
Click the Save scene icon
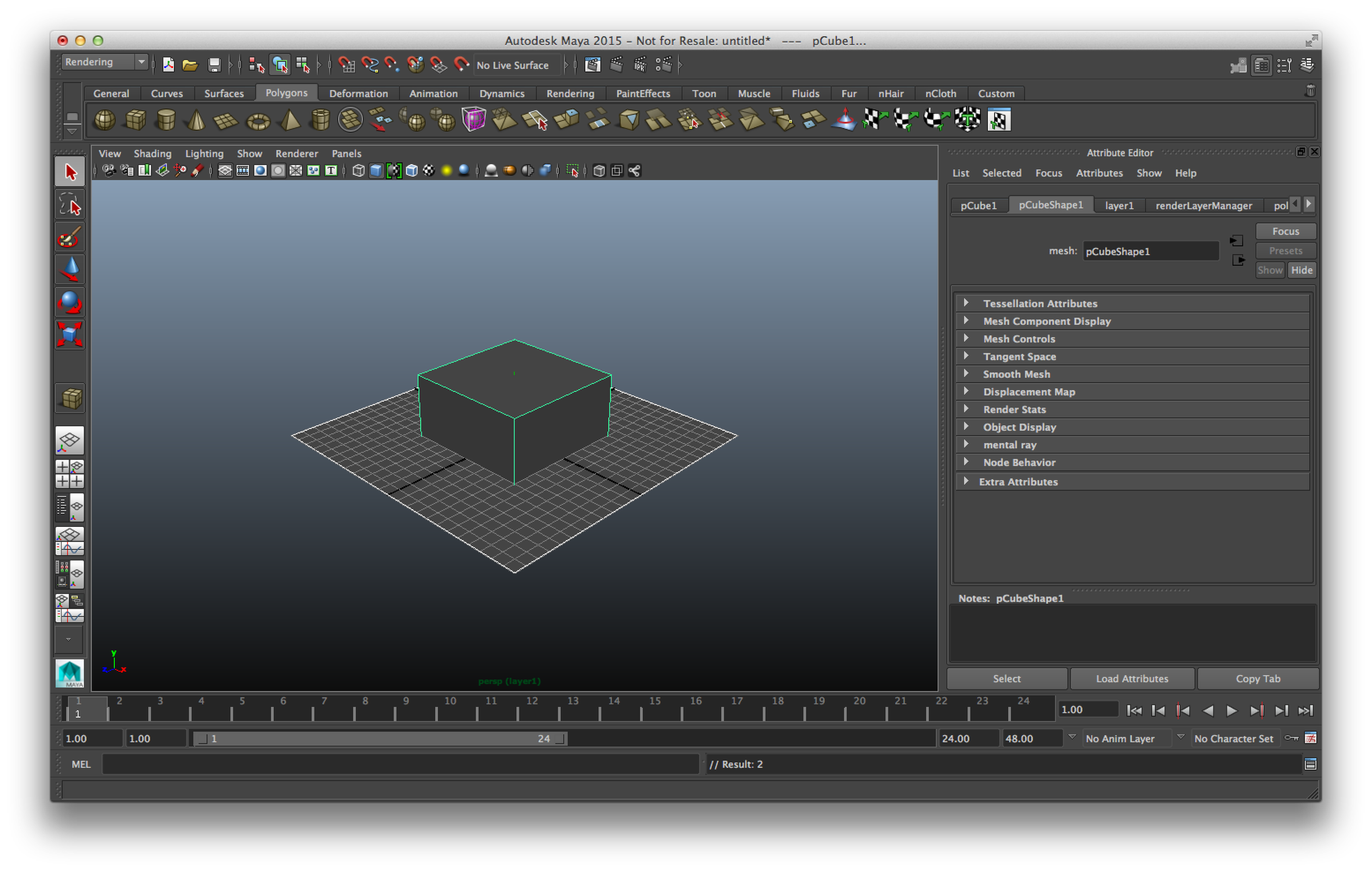pos(214,65)
